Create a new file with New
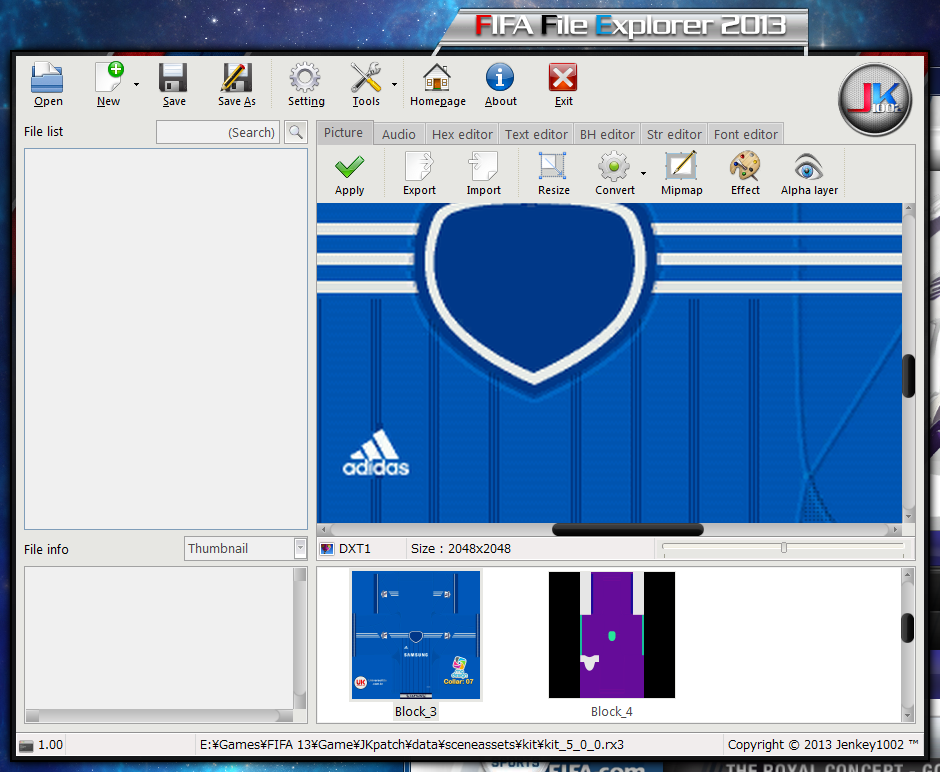Image resolution: width=940 pixels, height=772 pixels. click(x=109, y=85)
